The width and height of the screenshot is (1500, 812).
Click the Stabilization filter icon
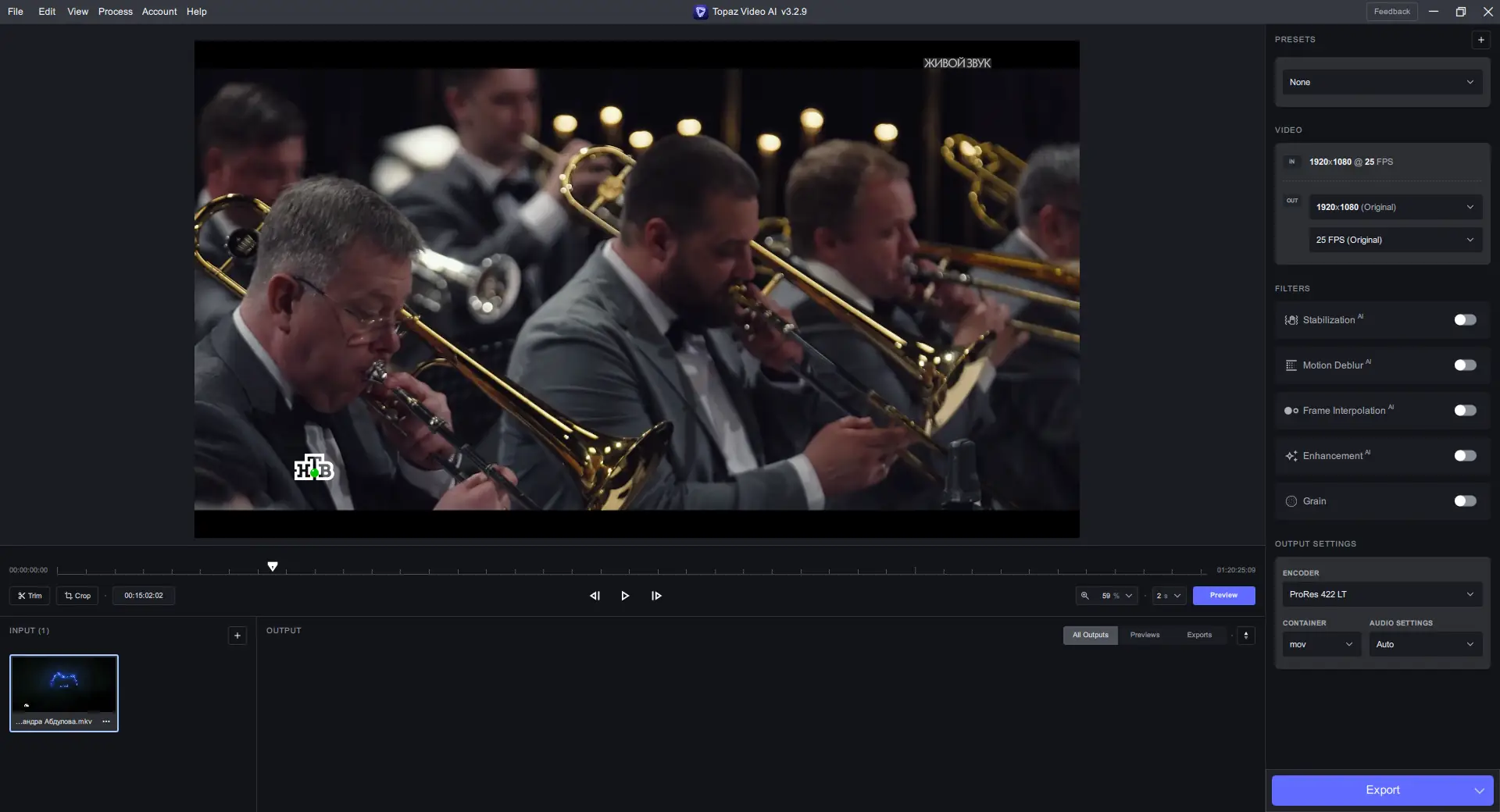click(1291, 320)
